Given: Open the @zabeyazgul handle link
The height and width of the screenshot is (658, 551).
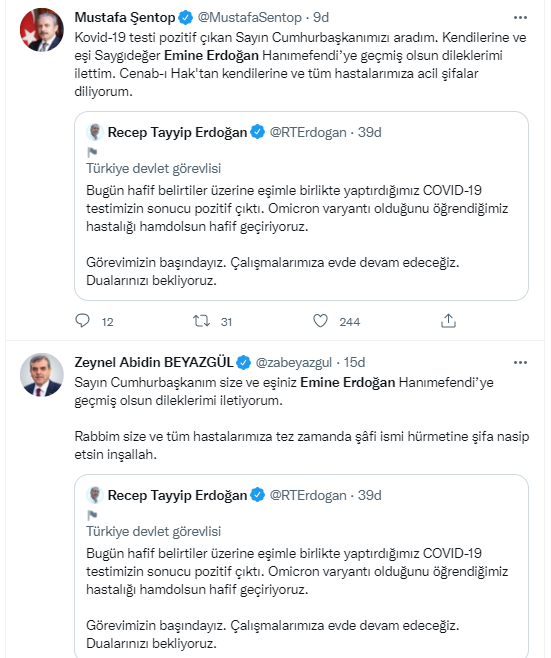Looking at the screenshot, I should 293,363.
